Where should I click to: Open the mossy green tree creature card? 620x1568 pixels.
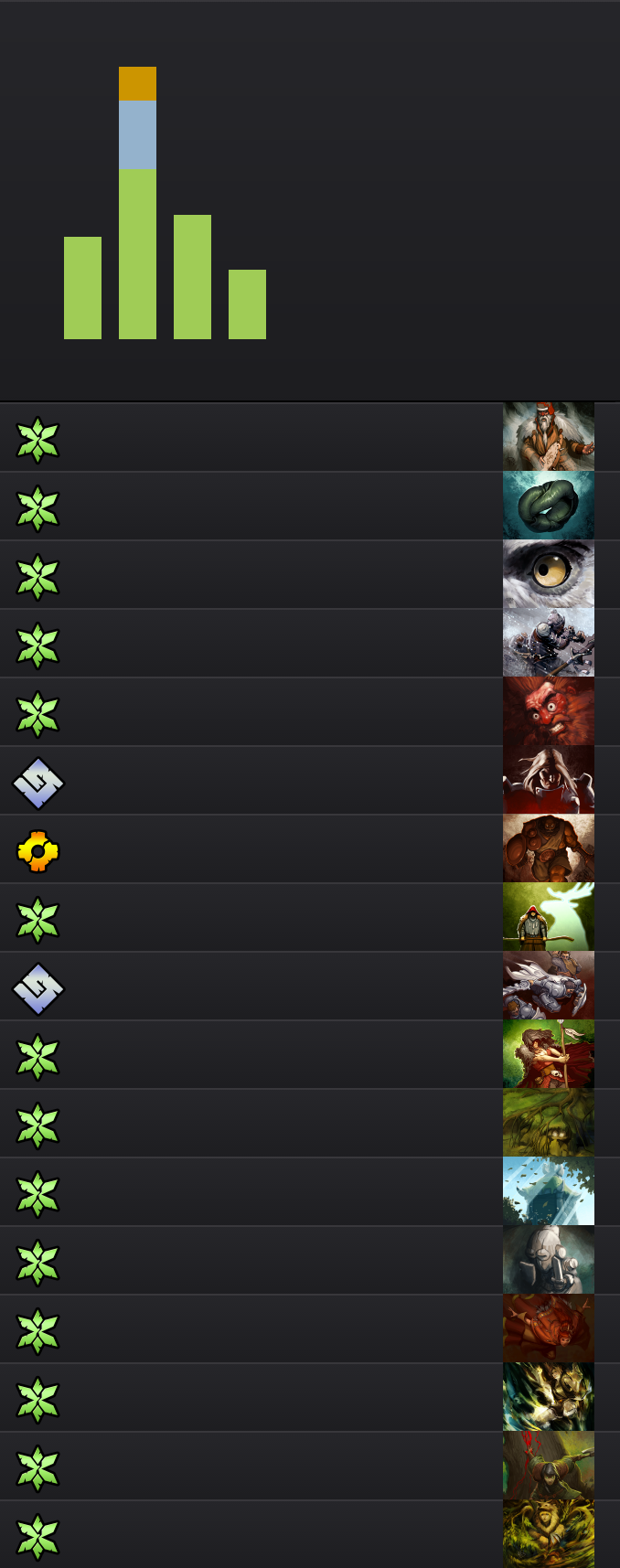(x=549, y=1123)
